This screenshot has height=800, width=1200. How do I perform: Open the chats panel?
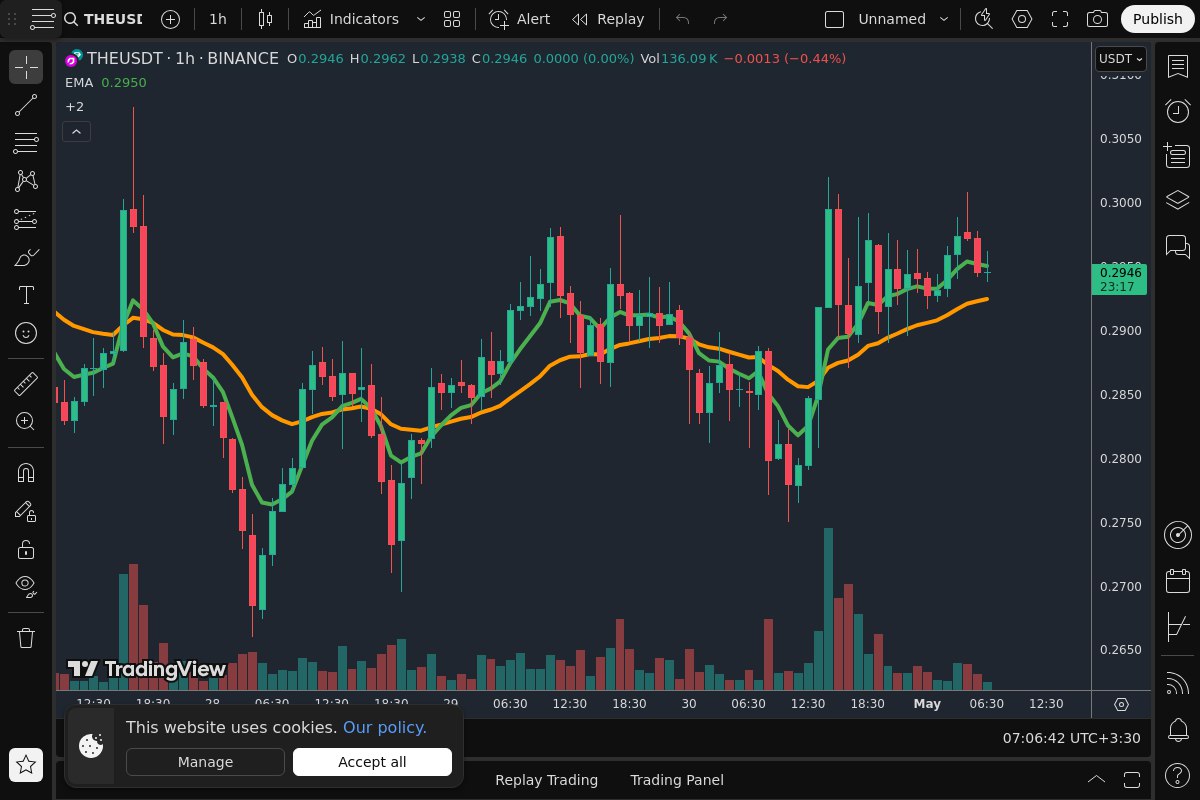coord(1177,245)
